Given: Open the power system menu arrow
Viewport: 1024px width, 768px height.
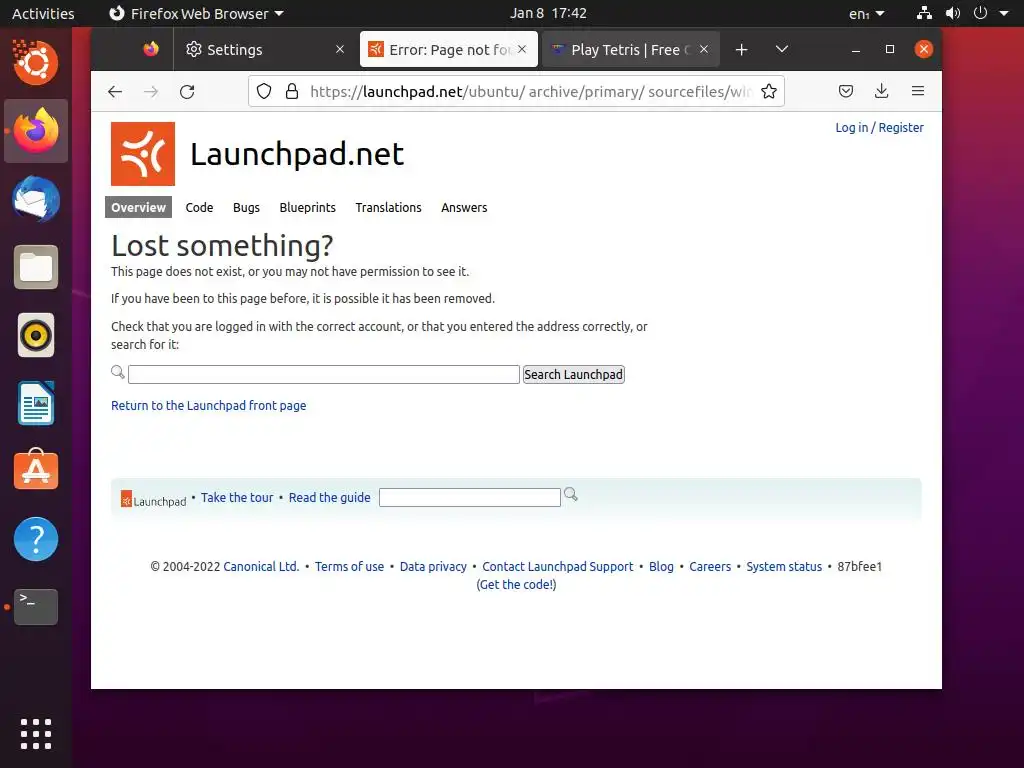Looking at the screenshot, I should [x=1004, y=13].
